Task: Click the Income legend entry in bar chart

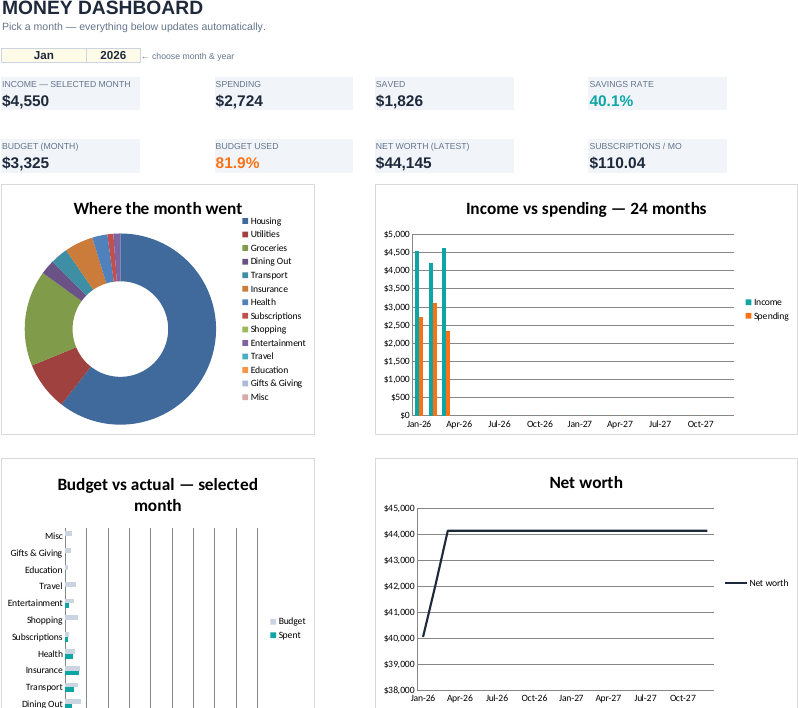Action: [x=763, y=302]
